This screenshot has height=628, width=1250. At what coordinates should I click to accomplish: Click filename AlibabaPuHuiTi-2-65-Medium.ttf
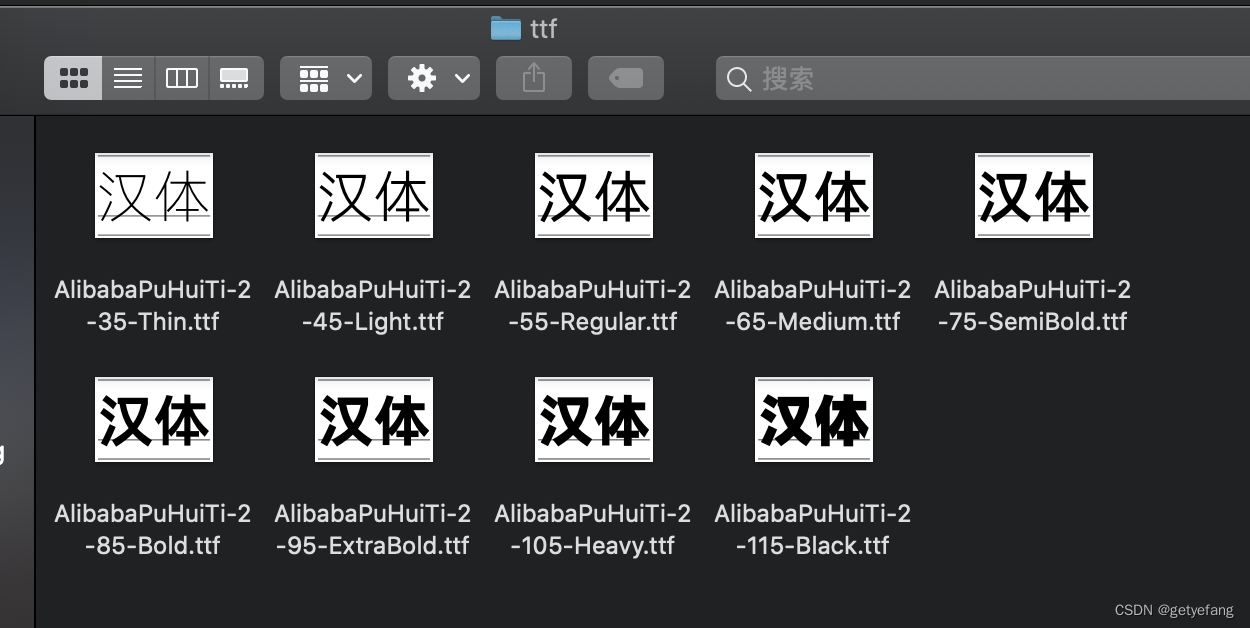tap(813, 306)
